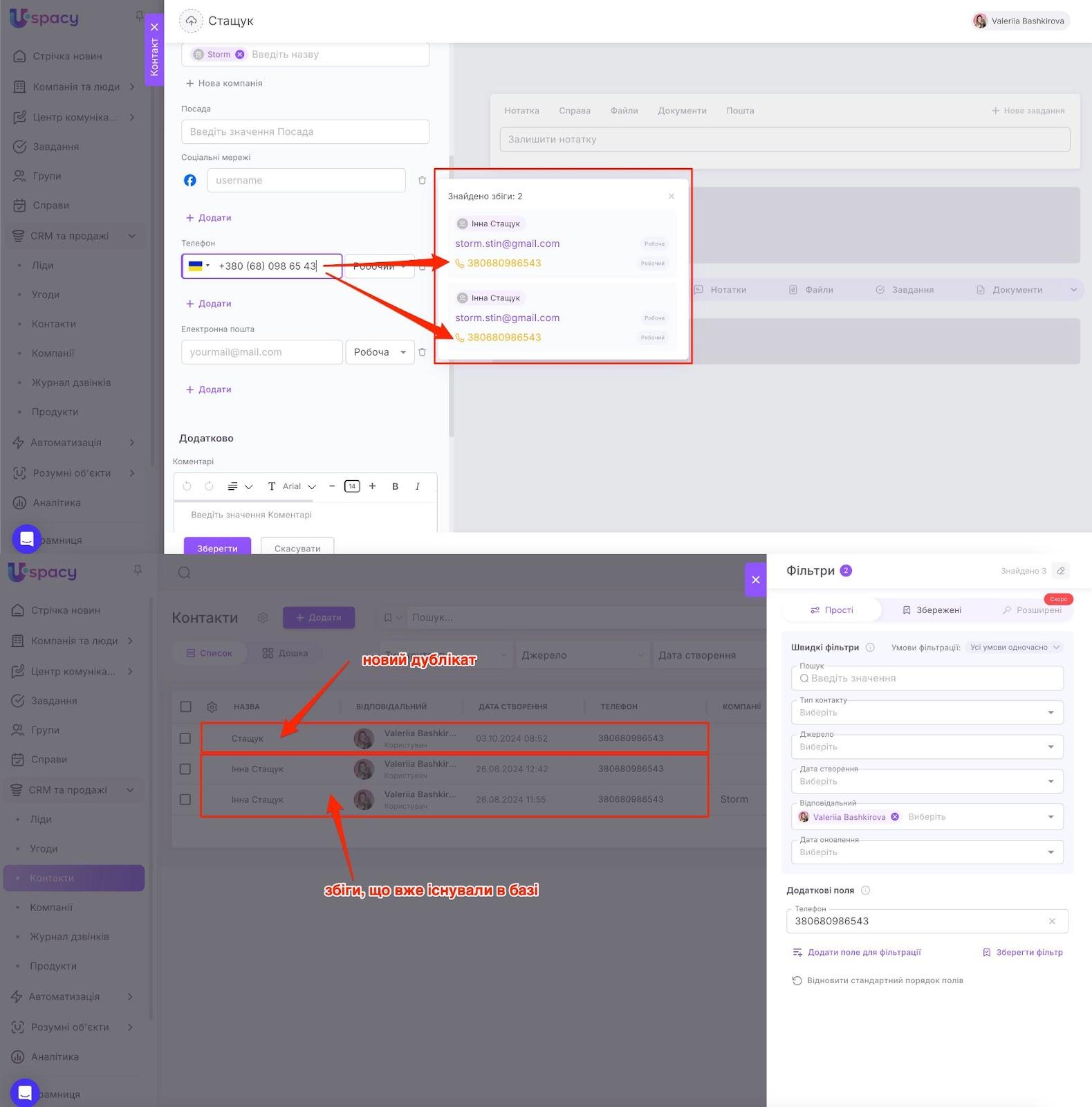The image size is (1092, 1107).
Task: Switch to the Пошта tab
Action: pos(740,111)
